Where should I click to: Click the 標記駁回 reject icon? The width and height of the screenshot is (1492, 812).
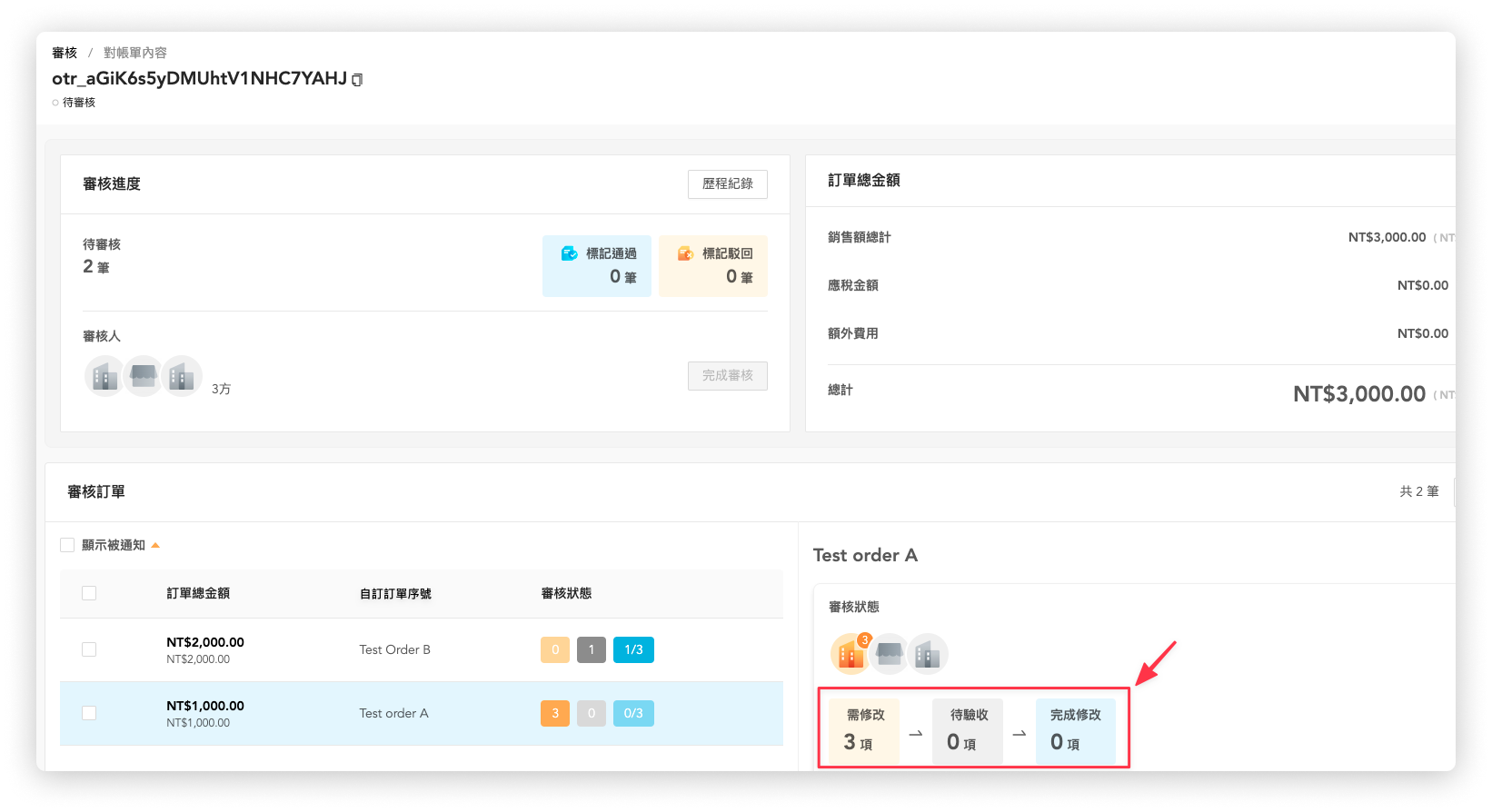686,253
